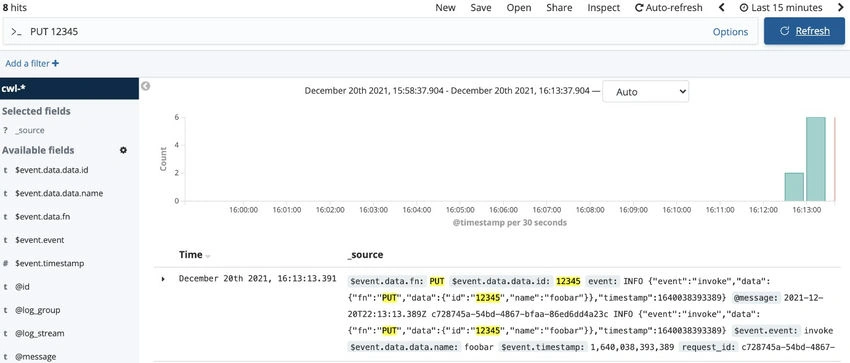The width and height of the screenshot is (850, 363).
Task: Click the Available fields heading
Action: tap(38, 150)
